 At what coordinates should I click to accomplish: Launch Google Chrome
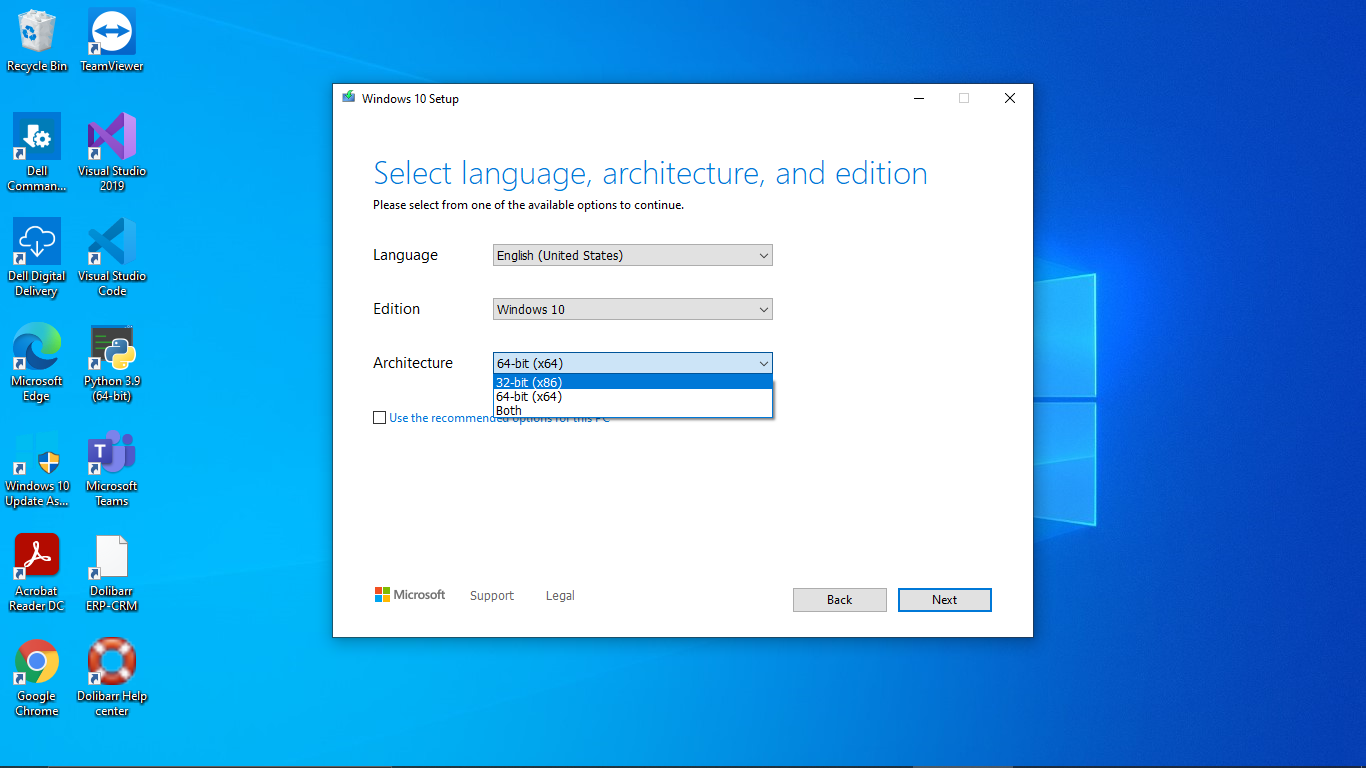[37, 662]
